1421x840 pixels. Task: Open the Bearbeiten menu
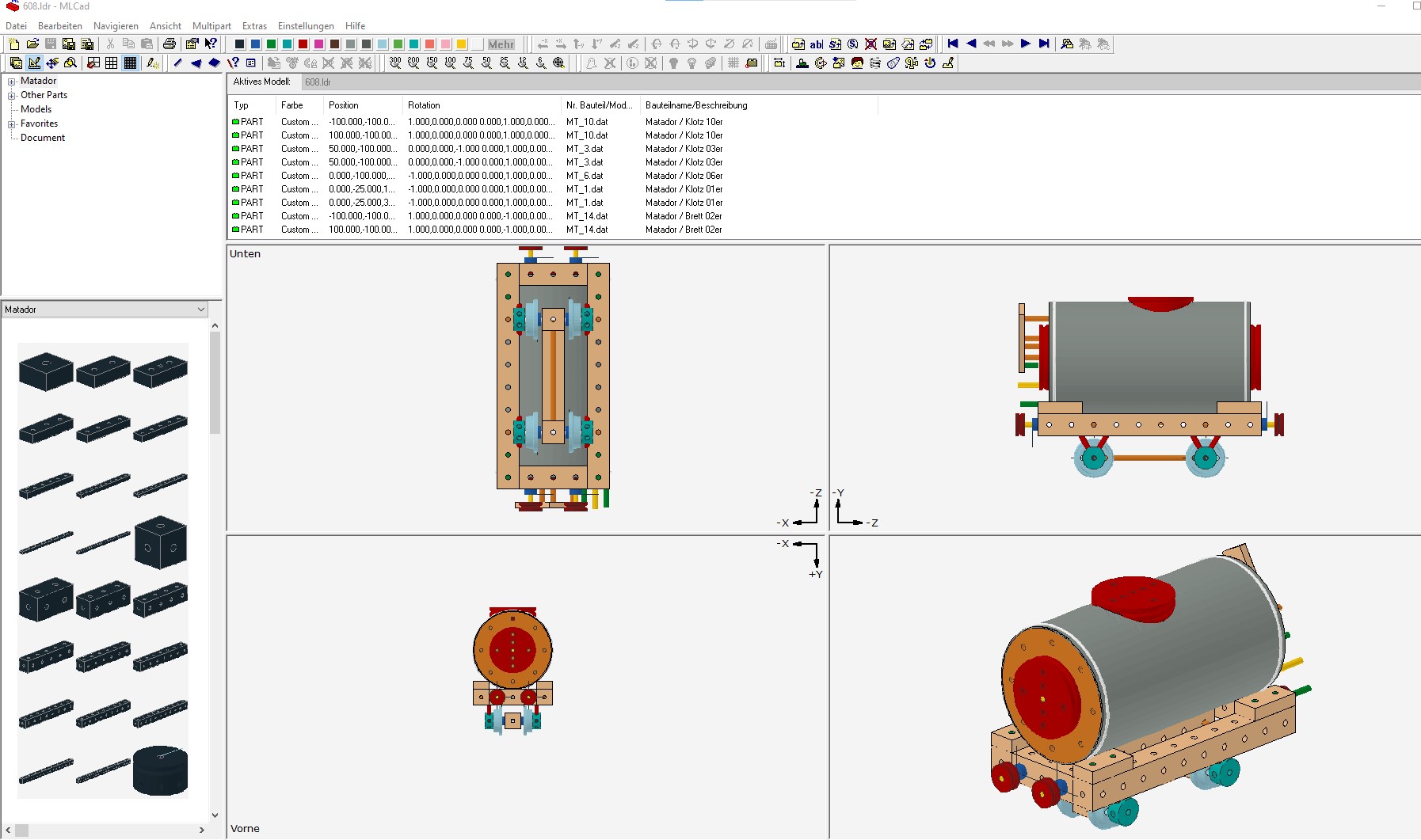60,26
